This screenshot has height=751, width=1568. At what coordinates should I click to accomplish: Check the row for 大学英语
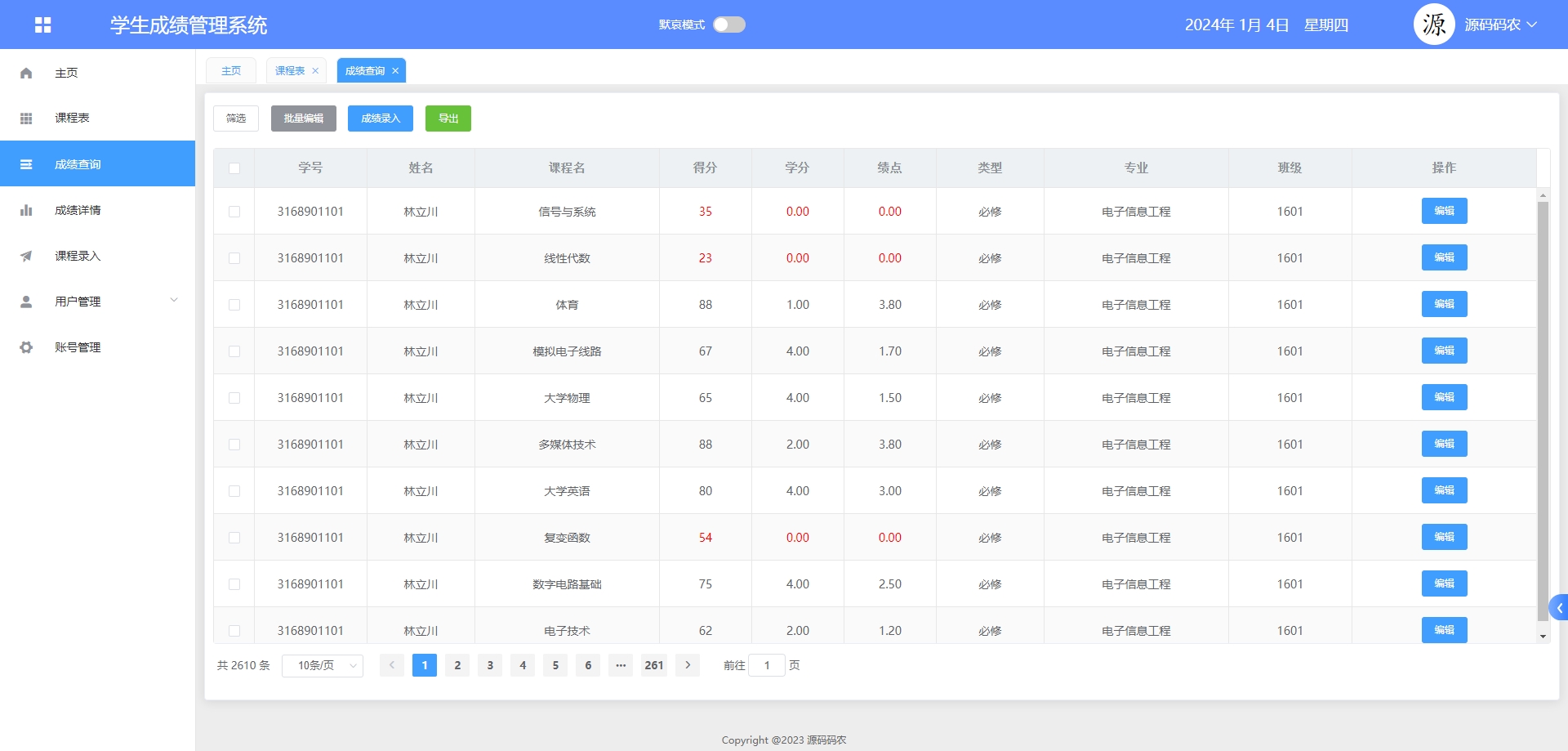pos(234,491)
